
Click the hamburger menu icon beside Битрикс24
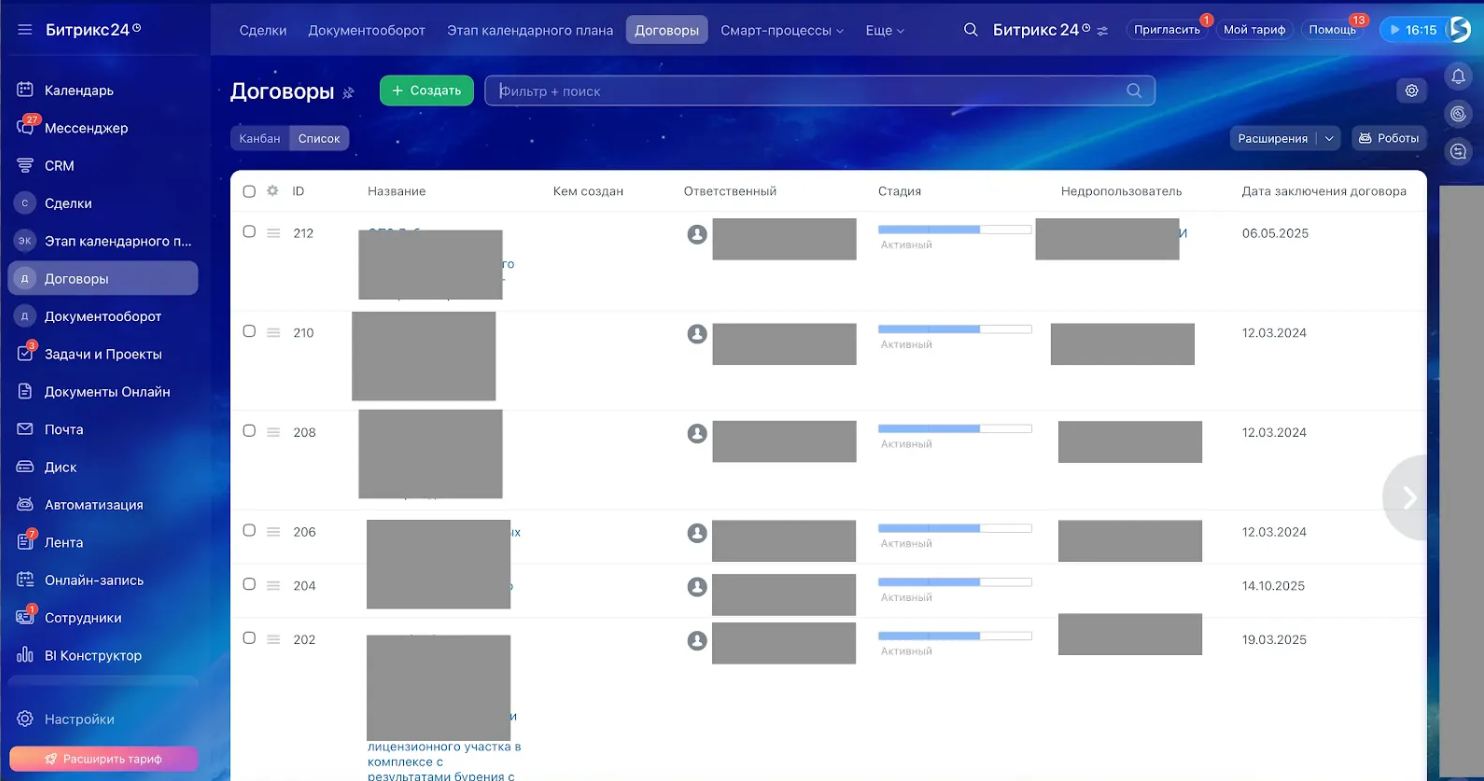25,30
